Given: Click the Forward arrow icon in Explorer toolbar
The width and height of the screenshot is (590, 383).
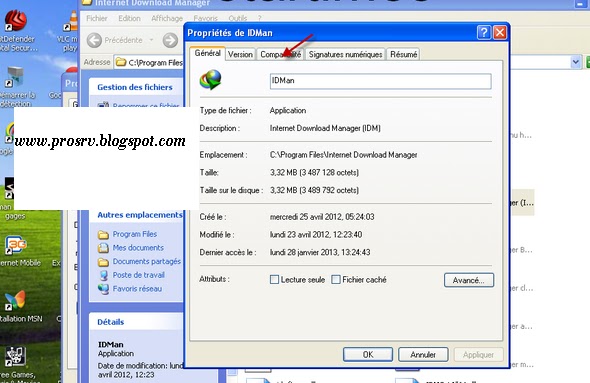Looking at the screenshot, I should 170,40.
